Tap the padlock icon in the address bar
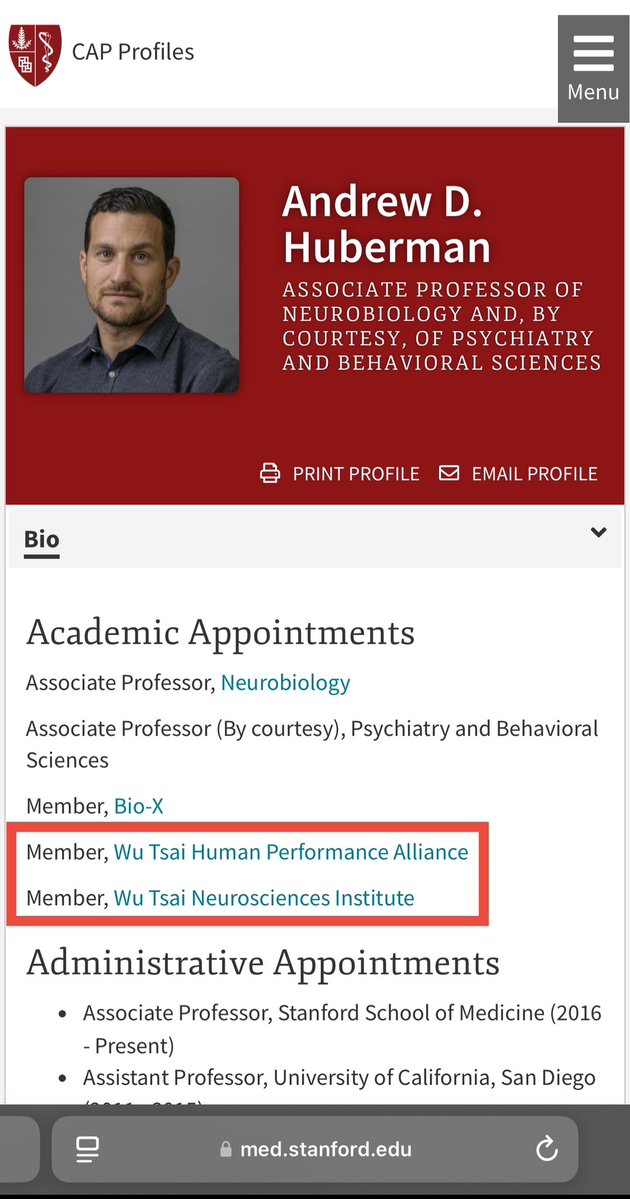 (227, 1151)
